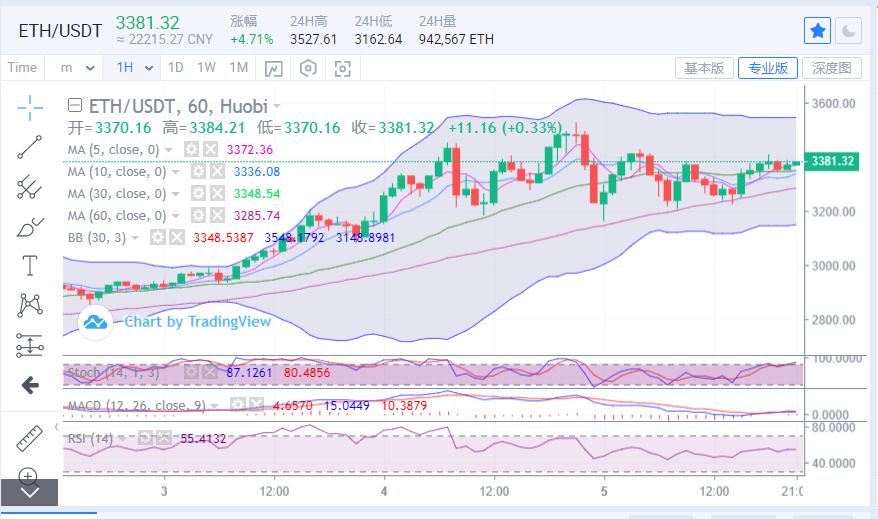Click the back arrow icon
Viewport: 878px width, 519px height.
point(30,385)
